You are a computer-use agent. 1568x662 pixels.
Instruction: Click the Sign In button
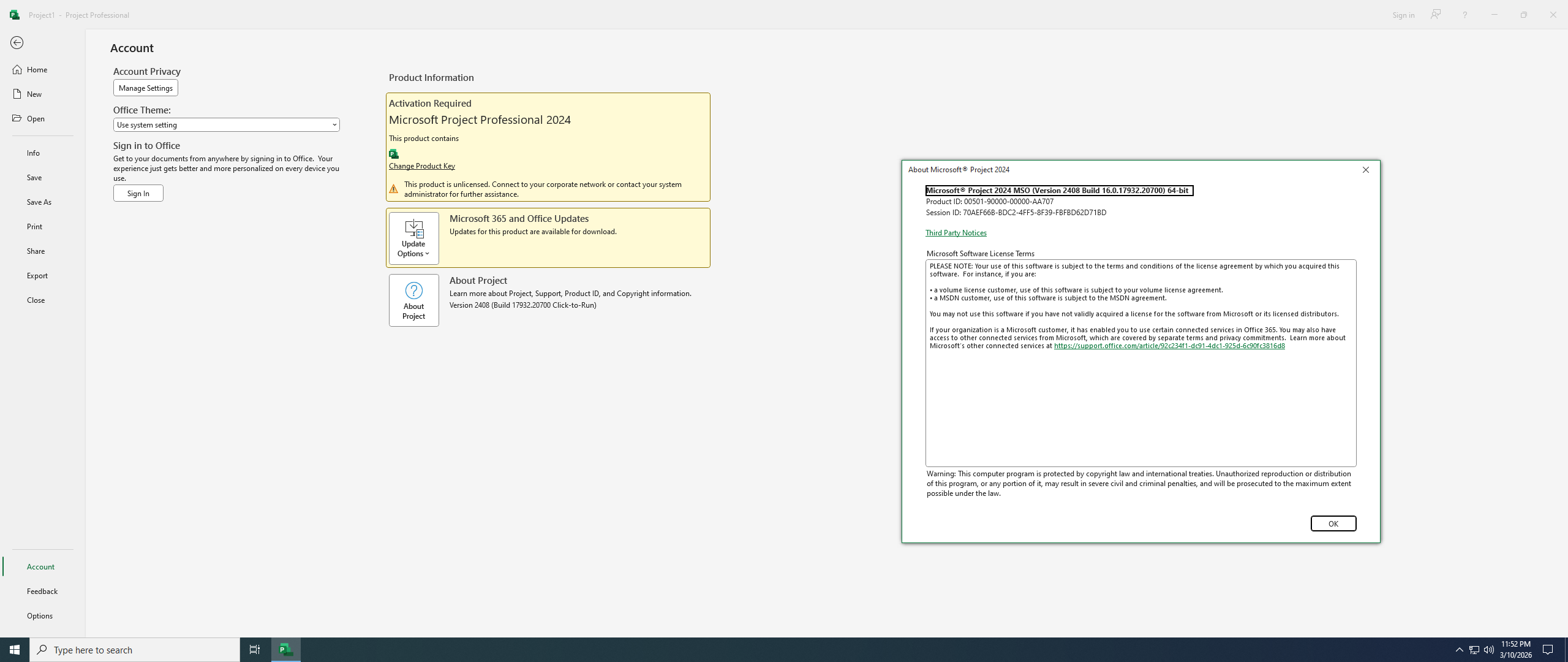(138, 193)
